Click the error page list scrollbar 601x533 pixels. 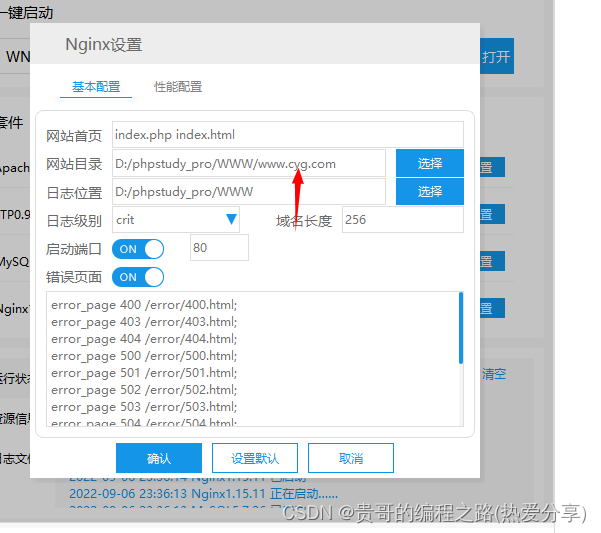tap(461, 328)
